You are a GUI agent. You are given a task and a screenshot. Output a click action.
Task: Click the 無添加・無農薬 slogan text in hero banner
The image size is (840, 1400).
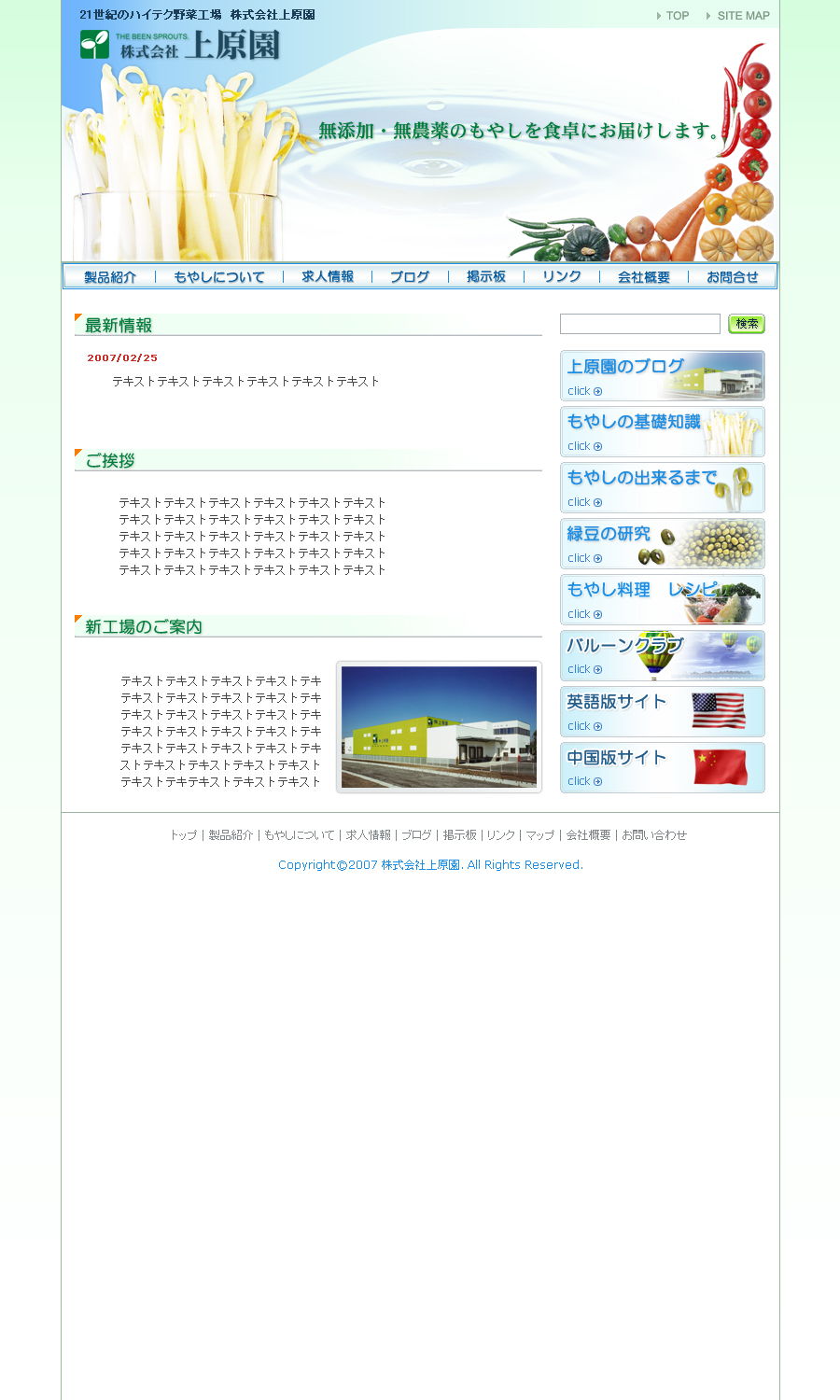point(521,131)
